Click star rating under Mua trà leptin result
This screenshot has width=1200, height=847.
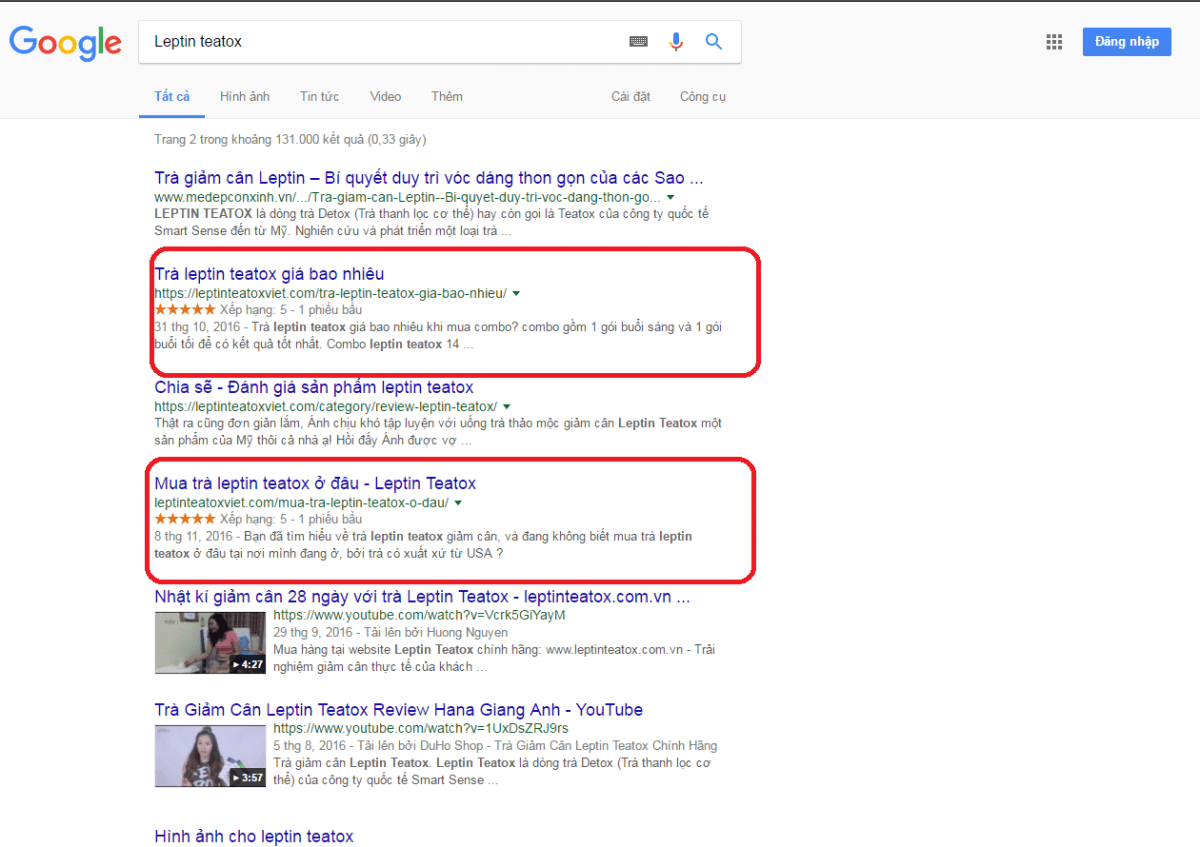click(184, 519)
